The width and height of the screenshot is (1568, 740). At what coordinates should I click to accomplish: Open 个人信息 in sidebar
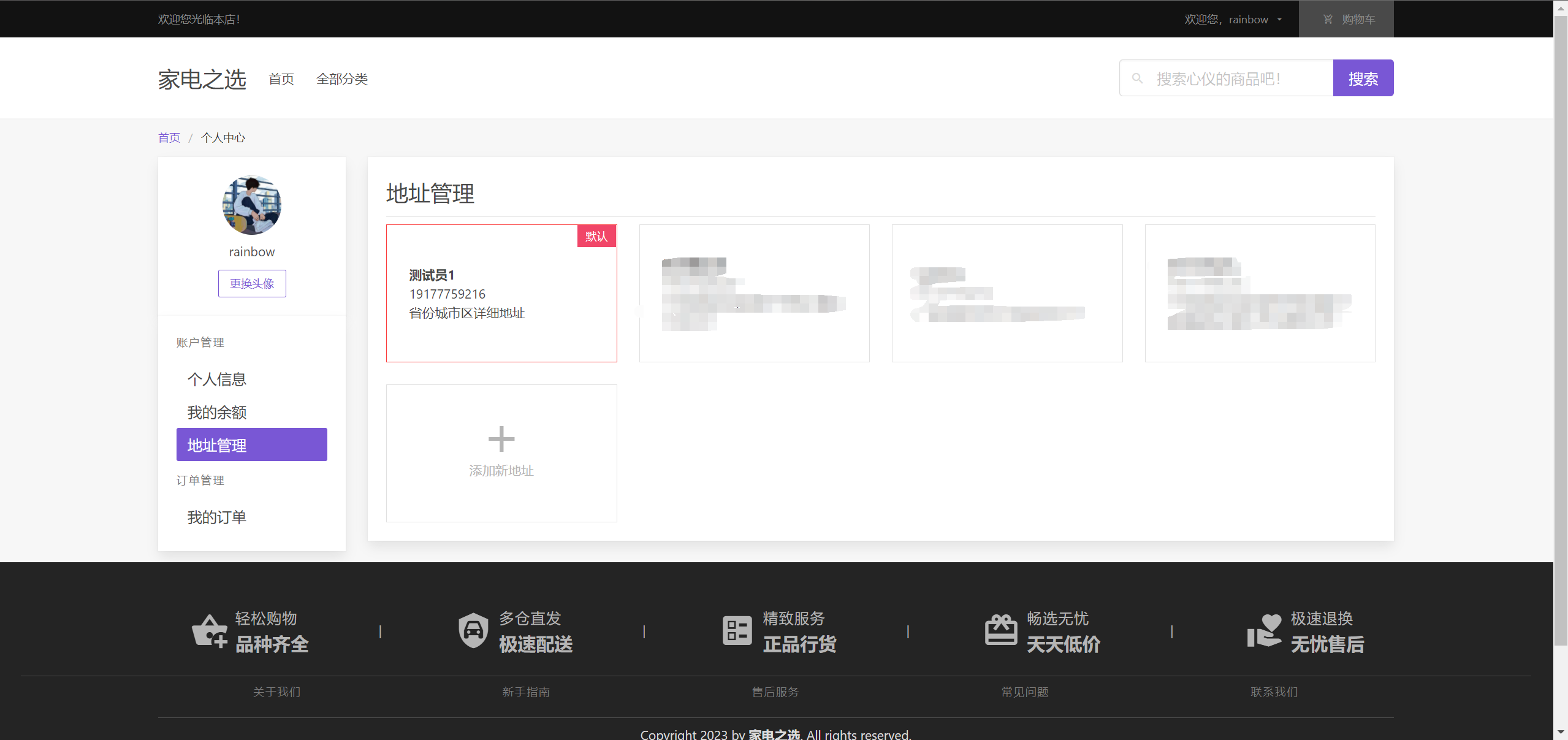point(216,380)
